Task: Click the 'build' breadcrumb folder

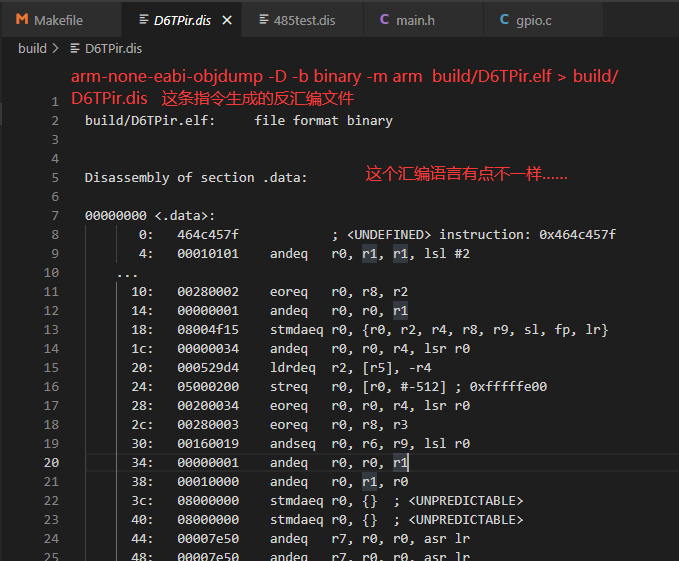Action: click(32, 48)
